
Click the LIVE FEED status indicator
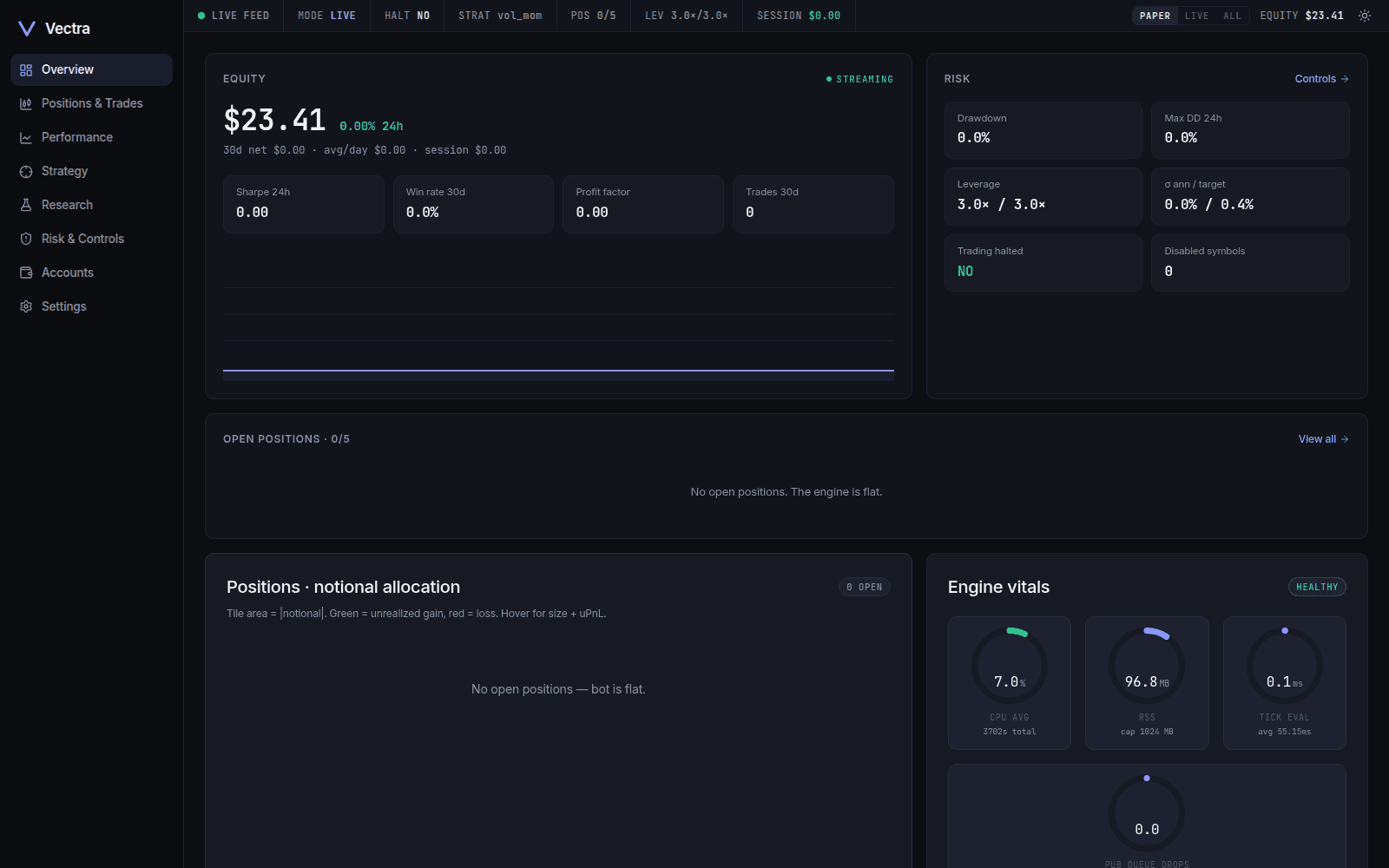point(234,16)
